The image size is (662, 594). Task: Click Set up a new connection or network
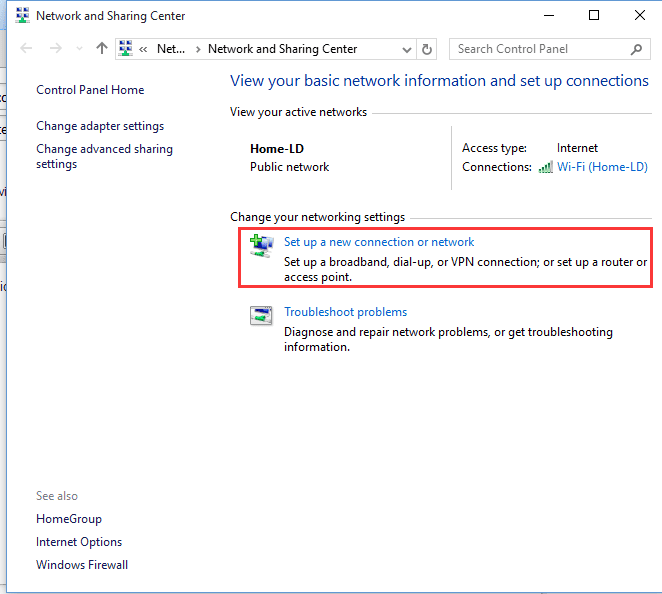(x=379, y=242)
